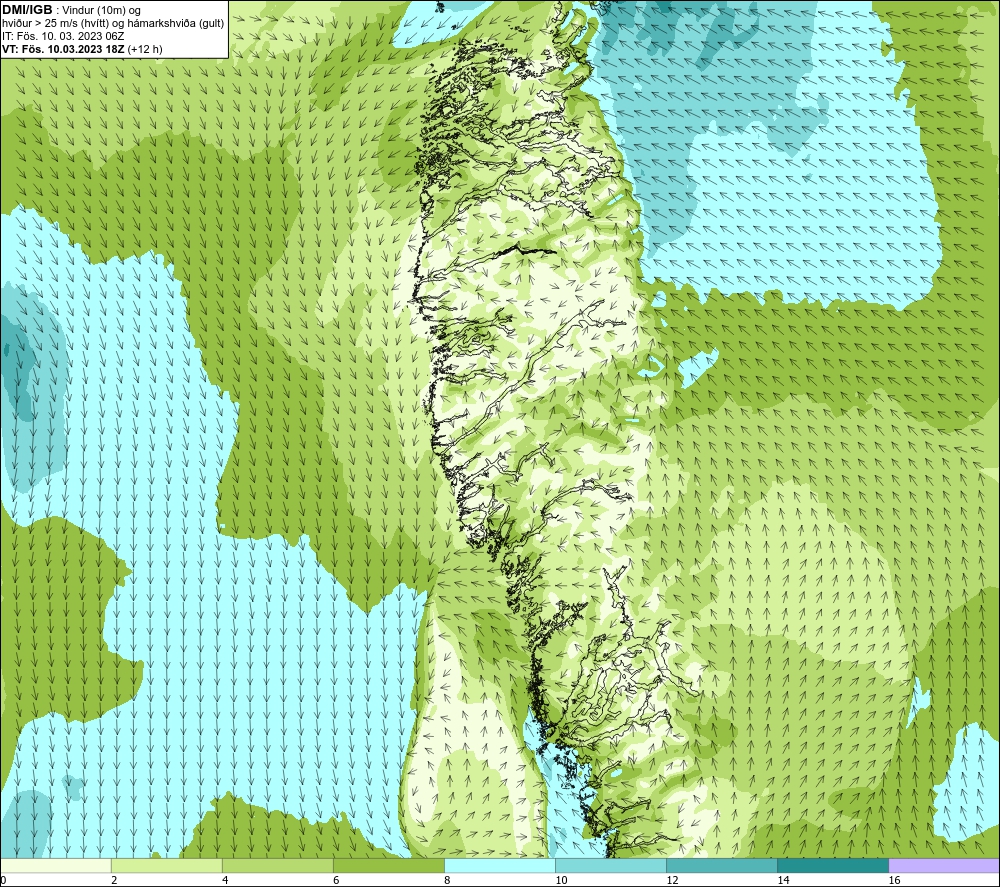Click the 'VT: Fös. 10.03.2023 18Z (+12 h)' line
Viewport: 1000px width, 887px height.
point(82,49)
